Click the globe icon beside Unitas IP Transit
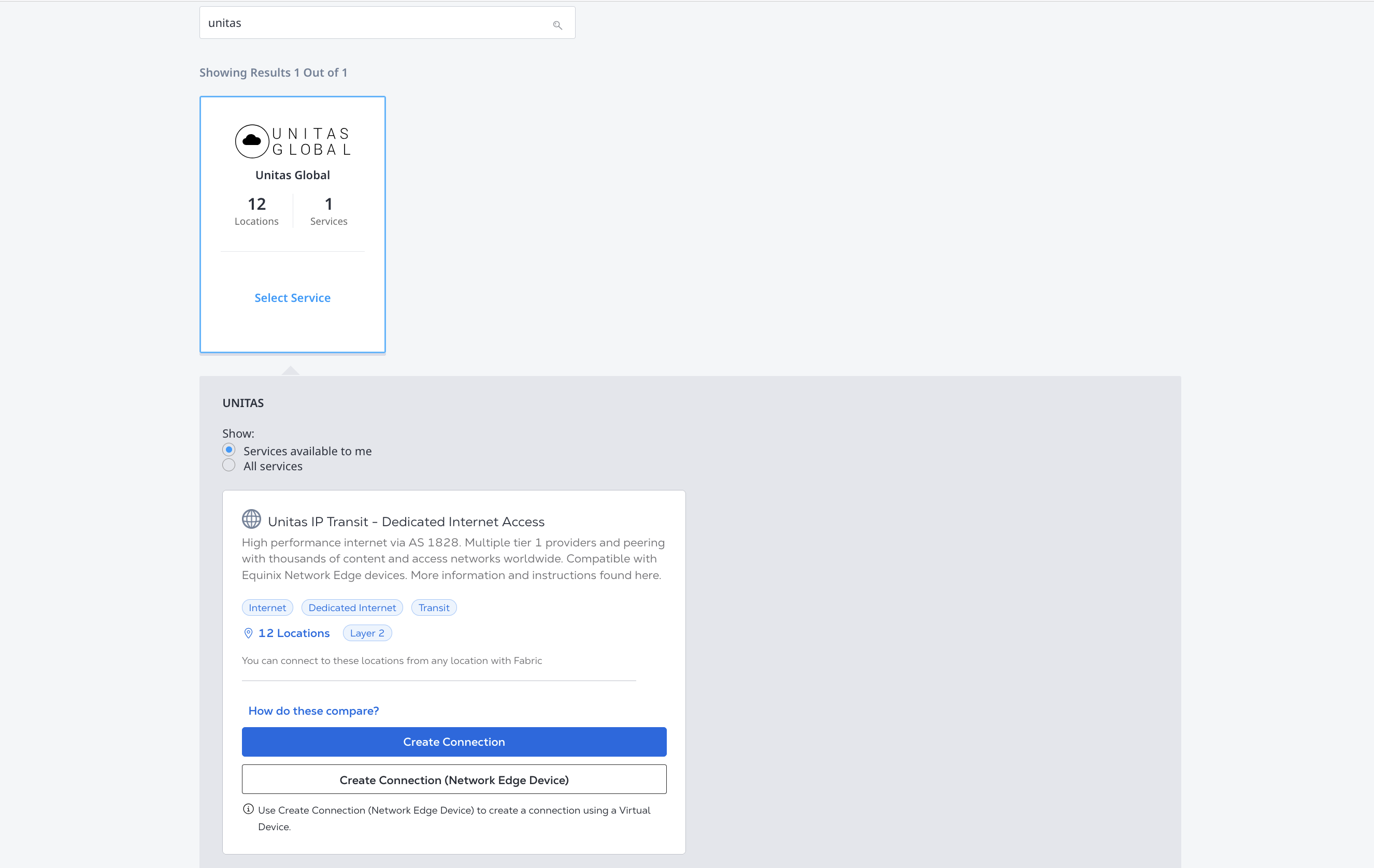The image size is (1374, 868). coord(251,519)
